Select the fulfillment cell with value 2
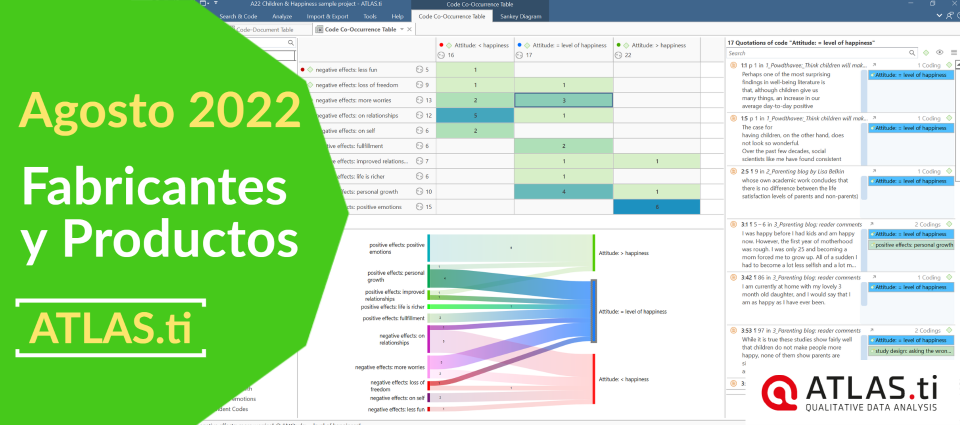 pyautogui.click(x=563, y=146)
